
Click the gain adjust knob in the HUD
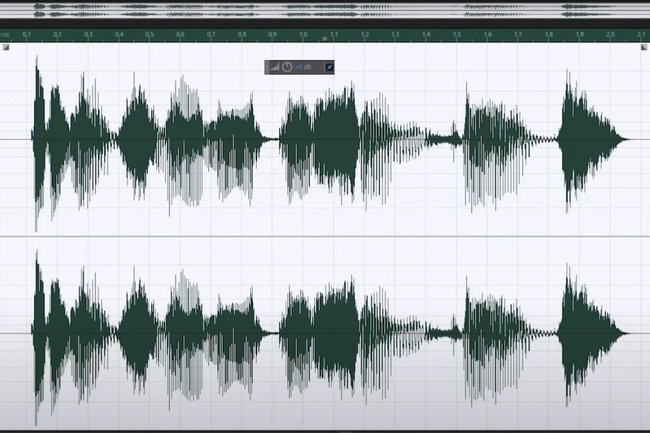pyautogui.click(x=287, y=67)
